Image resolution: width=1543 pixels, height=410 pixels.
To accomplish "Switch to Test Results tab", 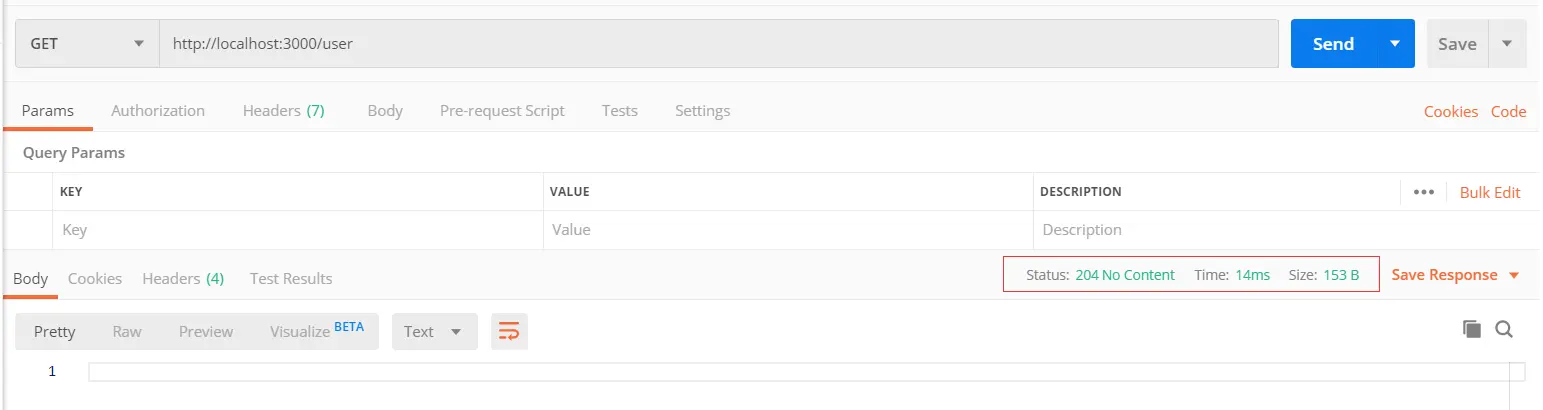I will click(291, 279).
